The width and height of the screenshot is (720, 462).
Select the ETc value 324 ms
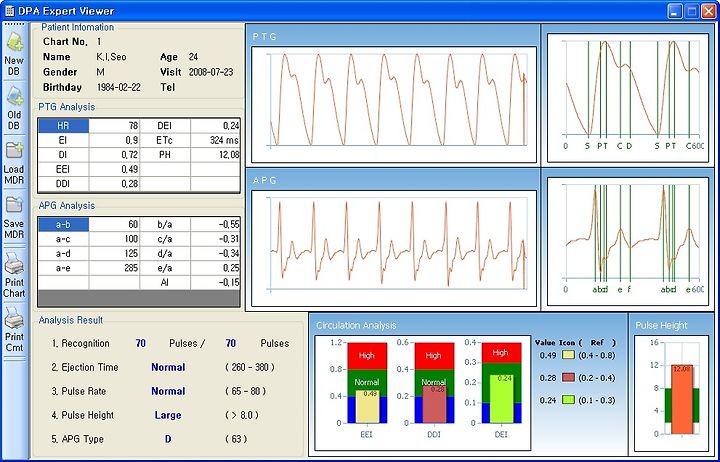click(215, 140)
